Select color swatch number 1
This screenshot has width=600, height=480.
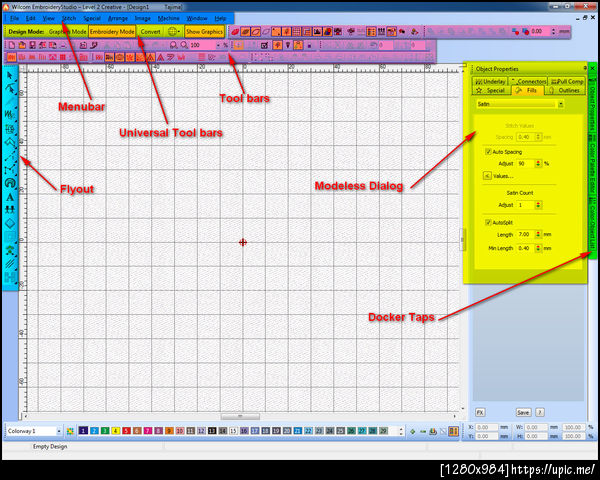83,431
